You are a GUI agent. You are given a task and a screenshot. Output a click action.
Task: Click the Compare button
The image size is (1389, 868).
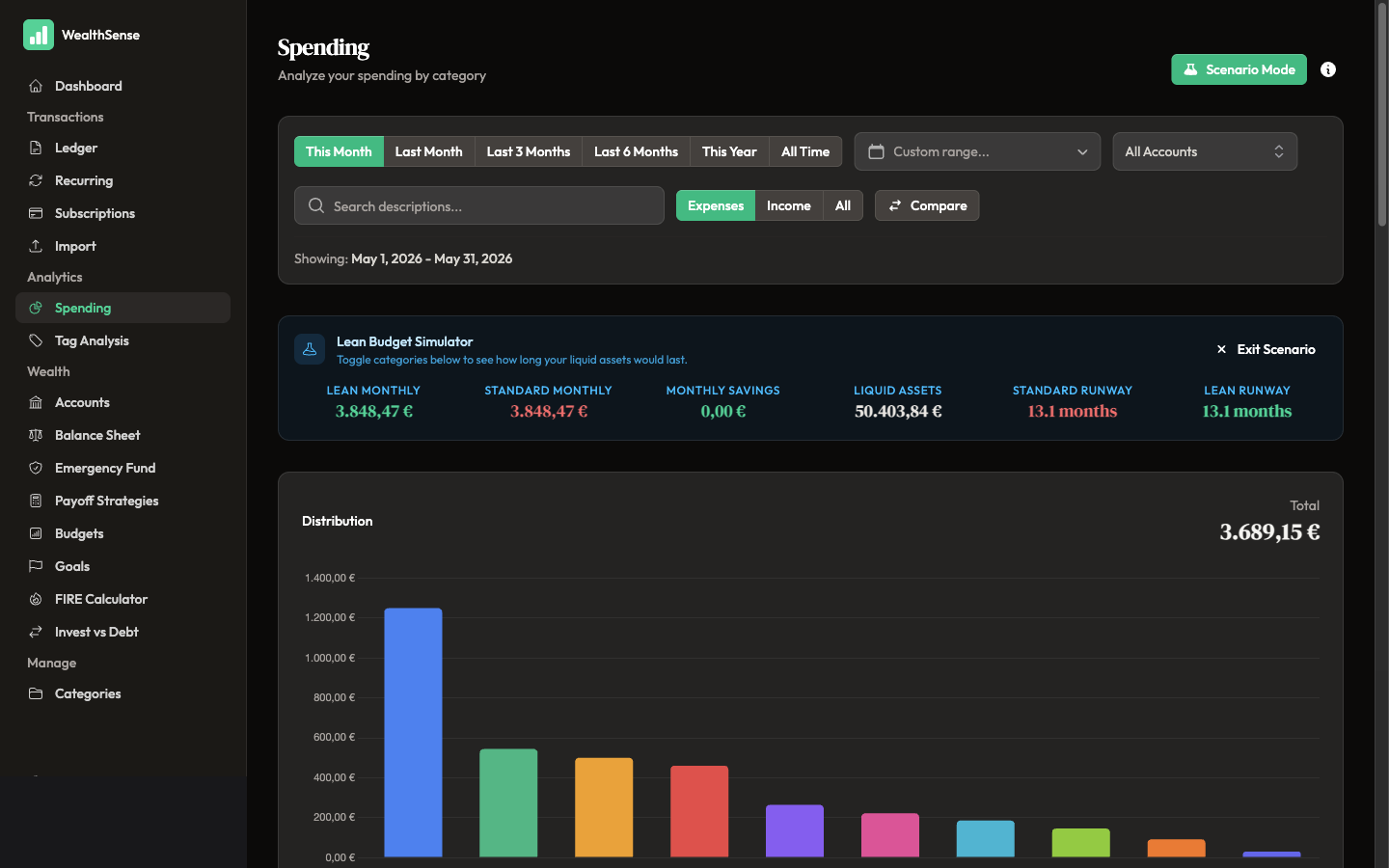click(x=927, y=205)
